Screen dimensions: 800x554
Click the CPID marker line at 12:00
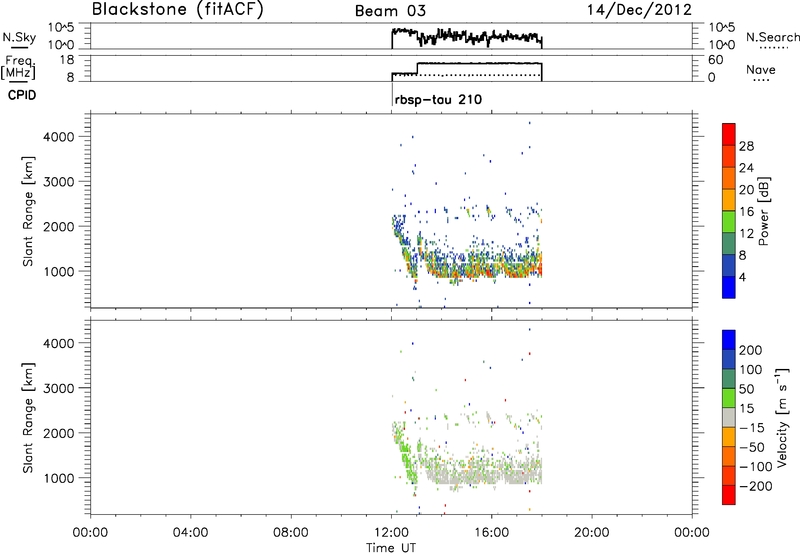[392, 95]
